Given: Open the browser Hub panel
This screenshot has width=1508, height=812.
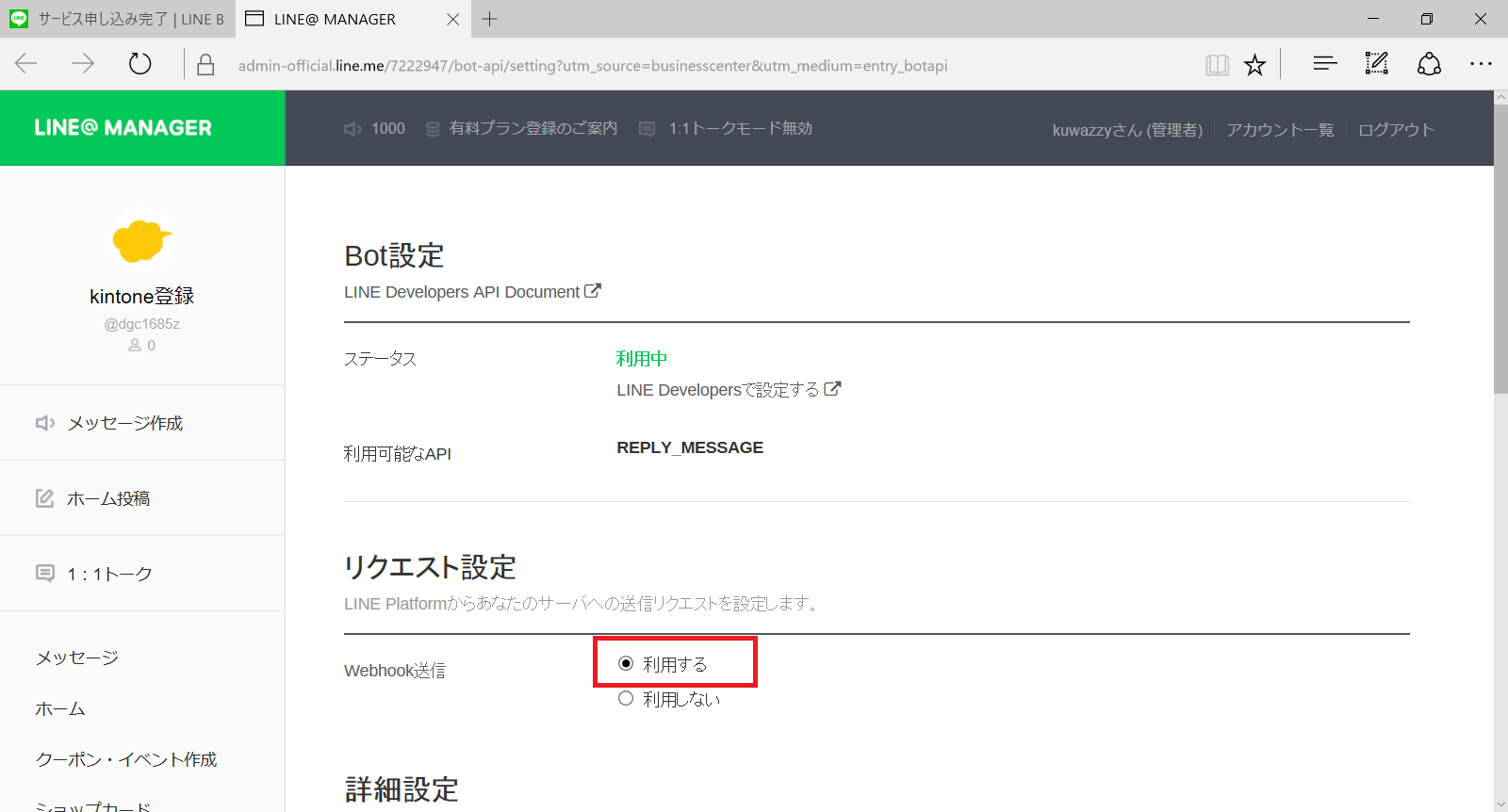Looking at the screenshot, I should pos(1325,64).
